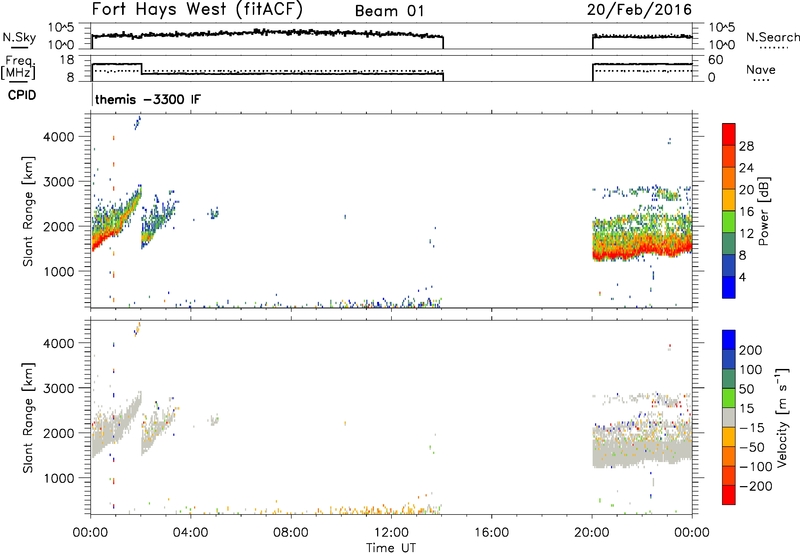The height and width of the screenshot is (554, 800).
Task: Click the 'Slant Range [km]' label of the velocity panel
Action: coord(28,418)
